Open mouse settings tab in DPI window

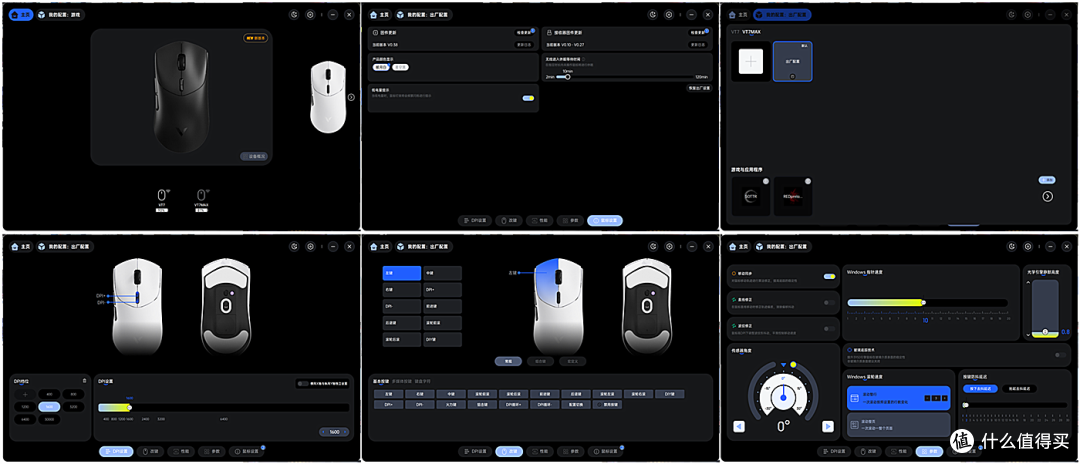point(246,452)
